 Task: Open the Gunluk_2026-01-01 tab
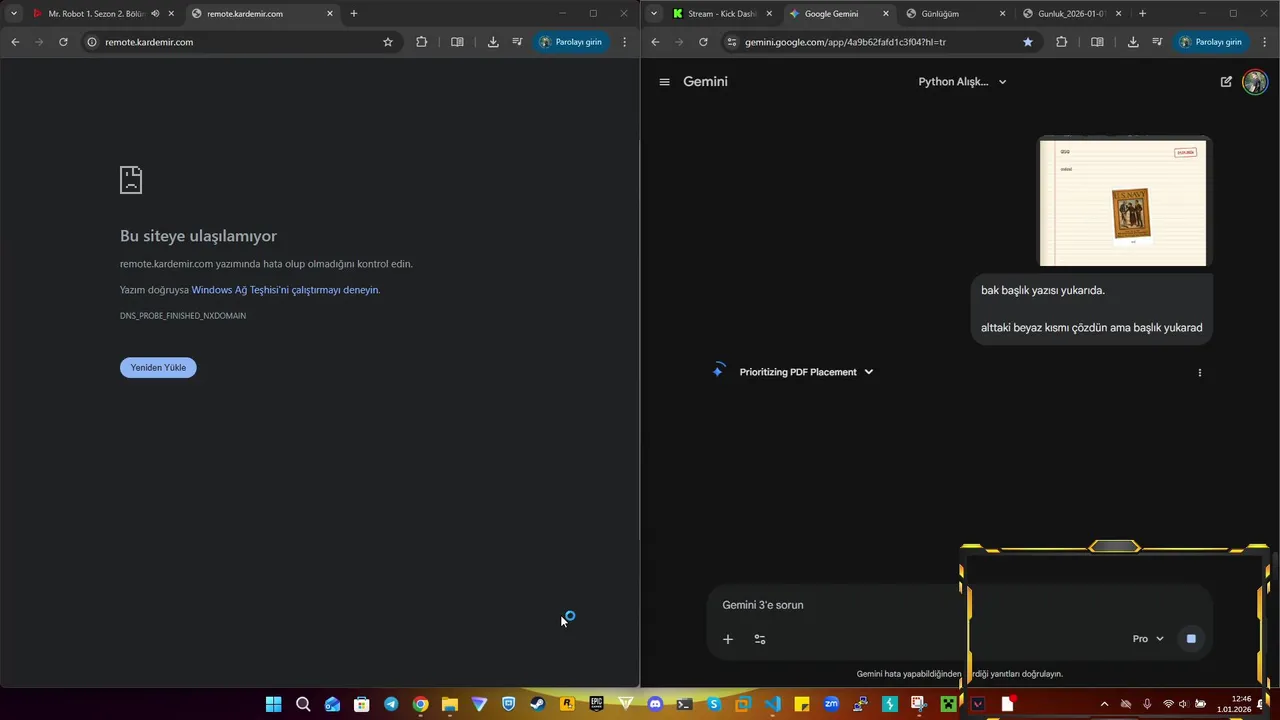pos(1072,14)
